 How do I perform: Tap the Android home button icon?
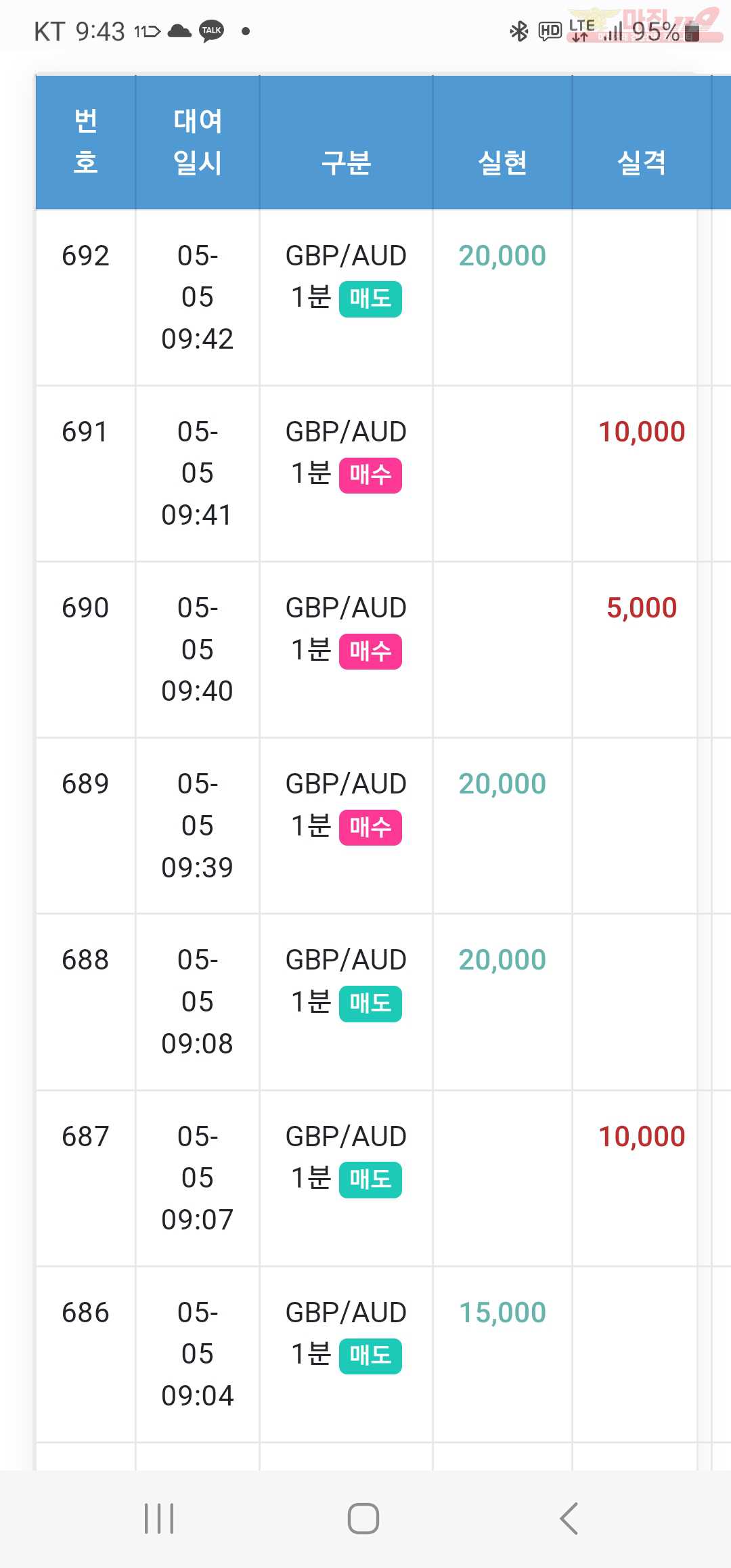tap(363, 1519)
